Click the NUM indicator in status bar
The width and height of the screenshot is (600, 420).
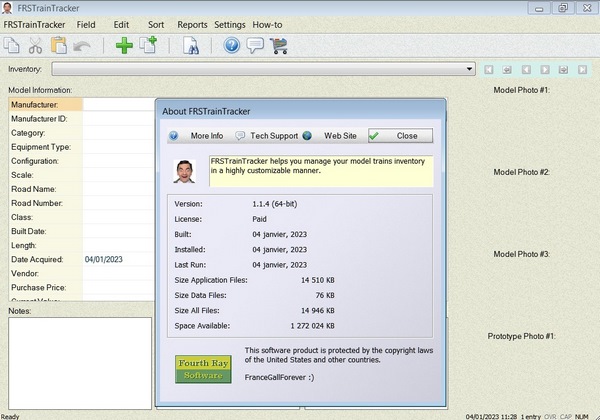pyautogui.click(x=582, y=417)
